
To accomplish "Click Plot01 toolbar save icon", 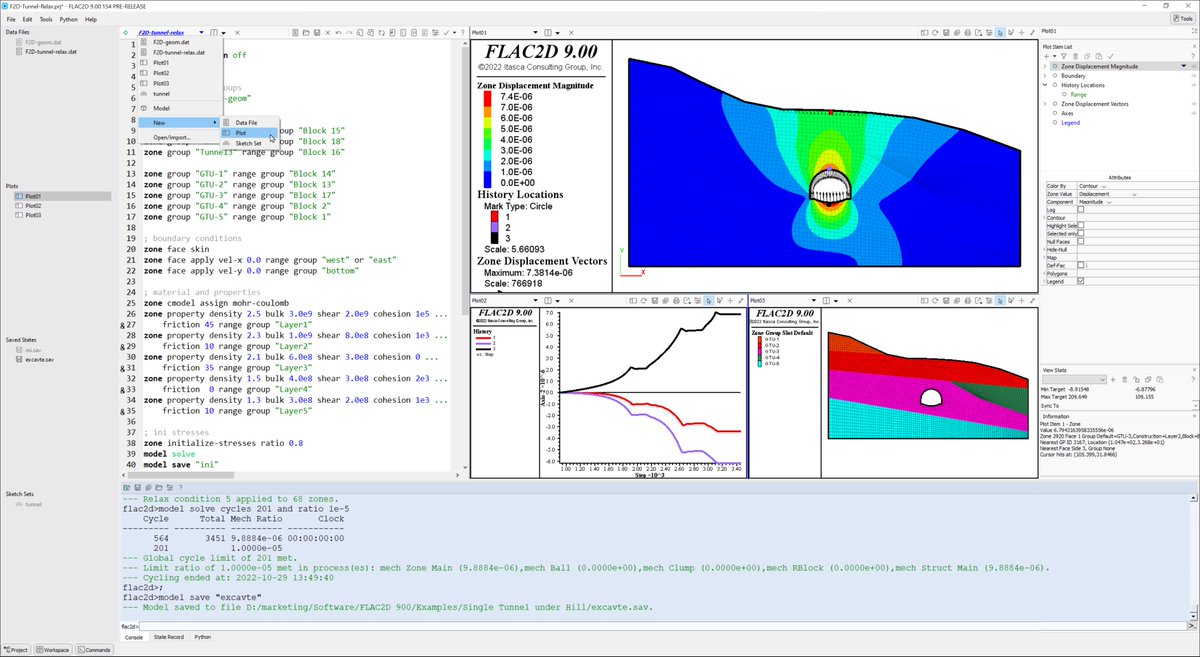I will (x=946, y=33).
